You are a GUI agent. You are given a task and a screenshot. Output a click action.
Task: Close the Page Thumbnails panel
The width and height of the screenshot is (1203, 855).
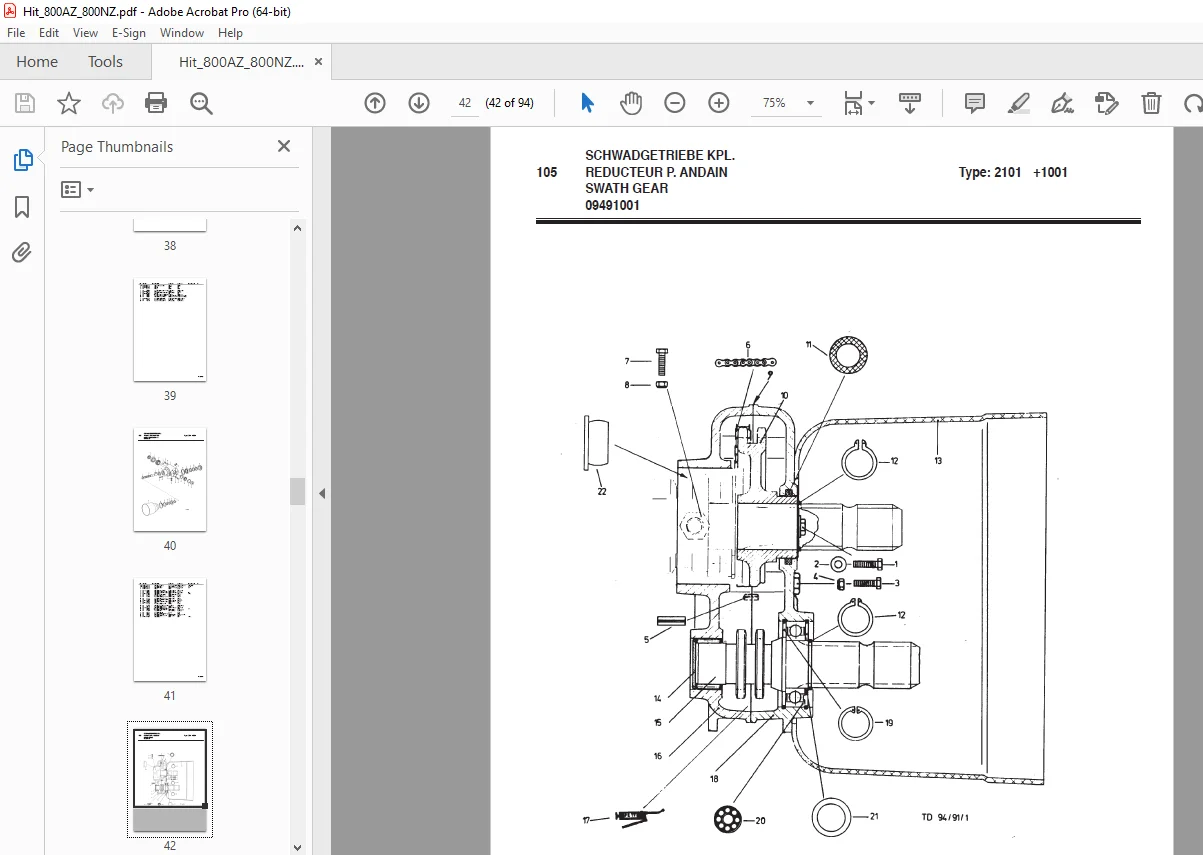(284, 146)
